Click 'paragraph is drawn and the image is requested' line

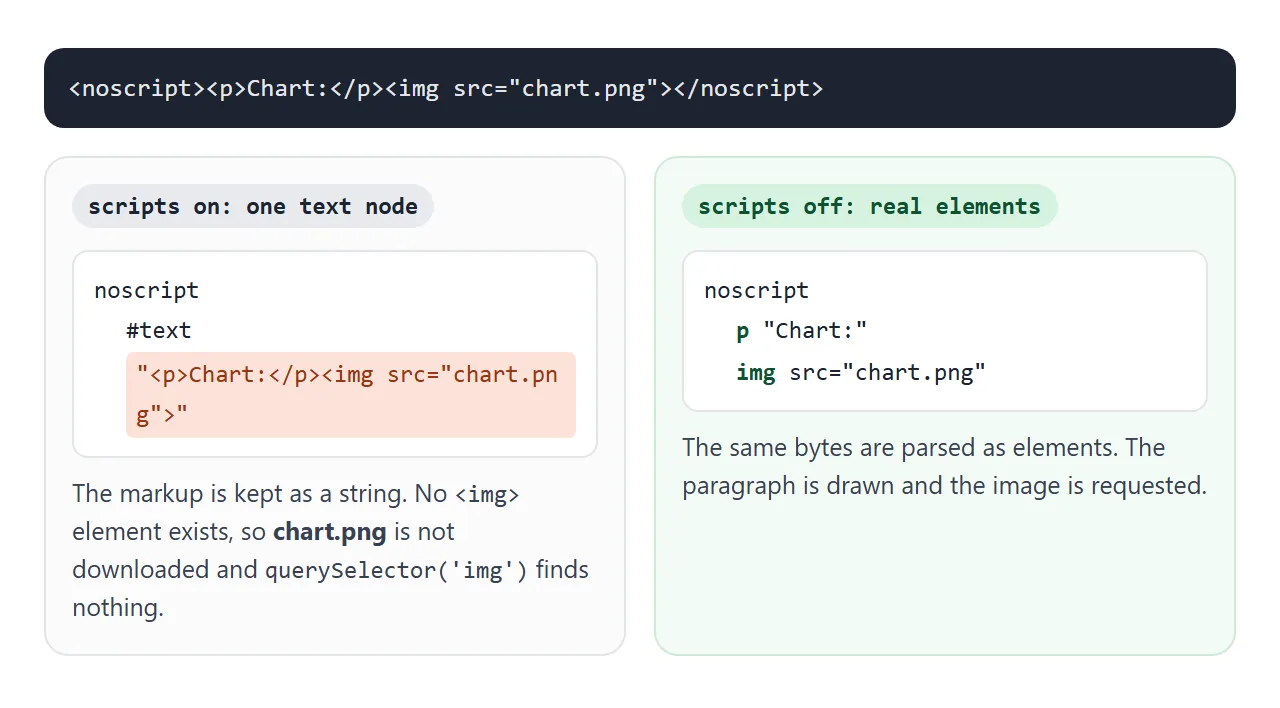pos(945,485)
